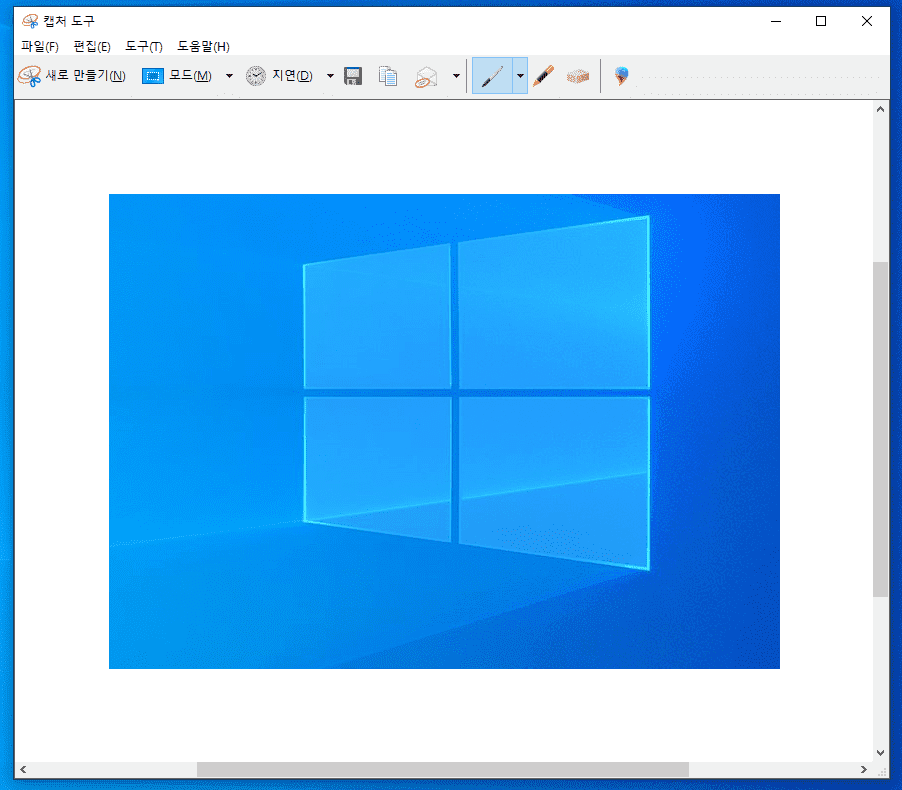Save the snip with the floppy disk icon
This screenshot has height=790, width=902.
click(353, 75)
